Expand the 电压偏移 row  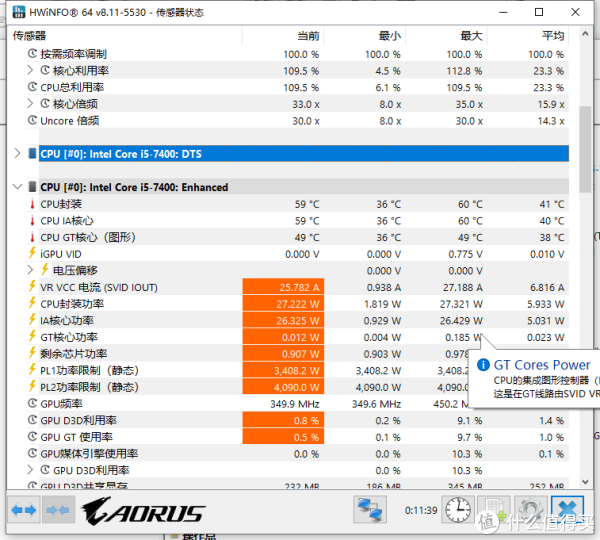[x=30, y=270]
